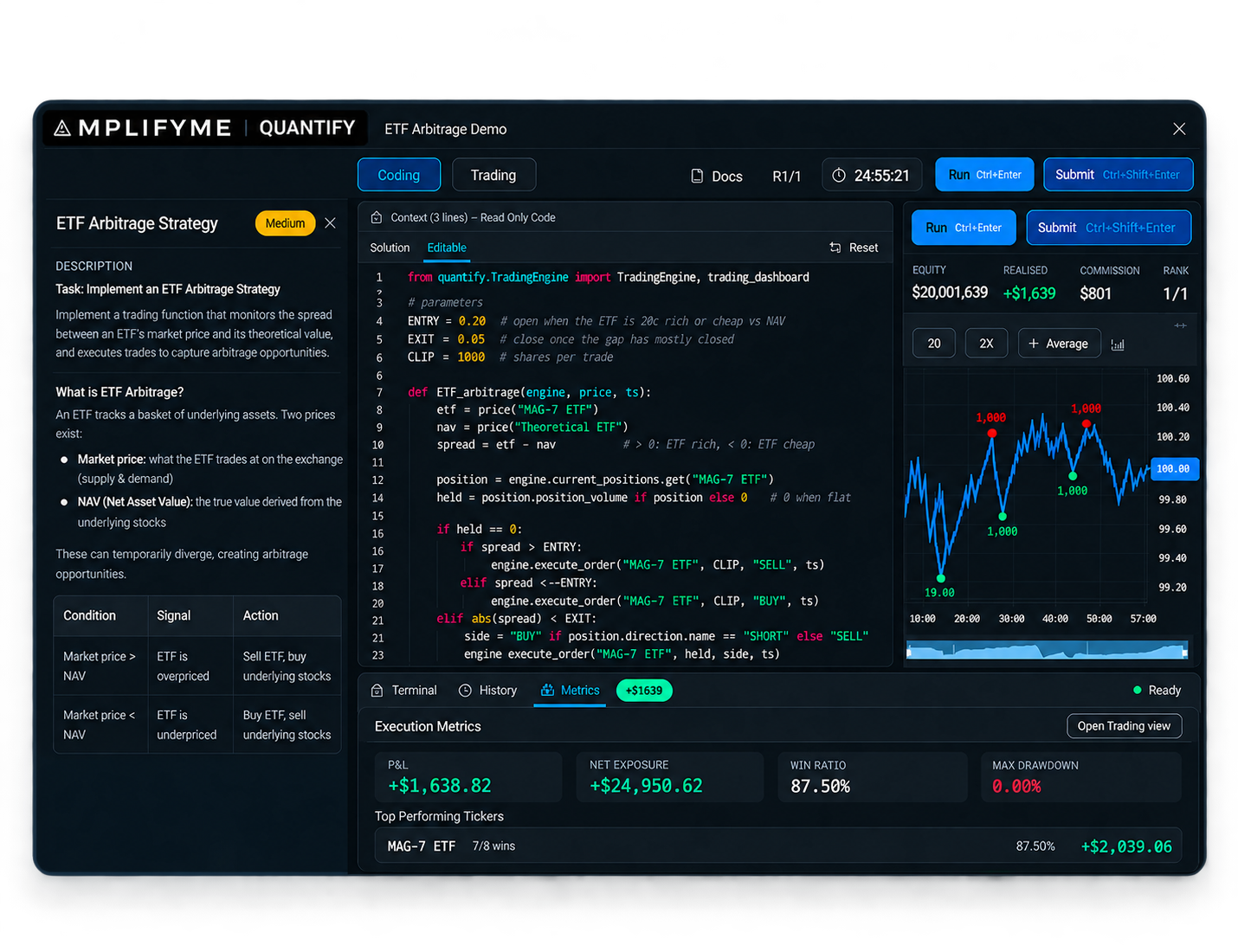Click the P&L +$1,638.82 metric card
The height and width of the screenshot is (952, 1238).
pyautogui.click(x=468, y=776)
